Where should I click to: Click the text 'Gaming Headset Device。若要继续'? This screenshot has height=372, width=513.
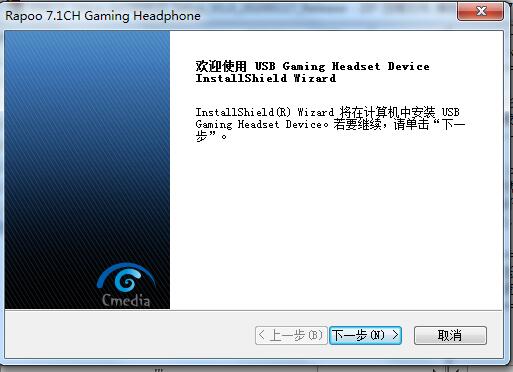[288, 124]
